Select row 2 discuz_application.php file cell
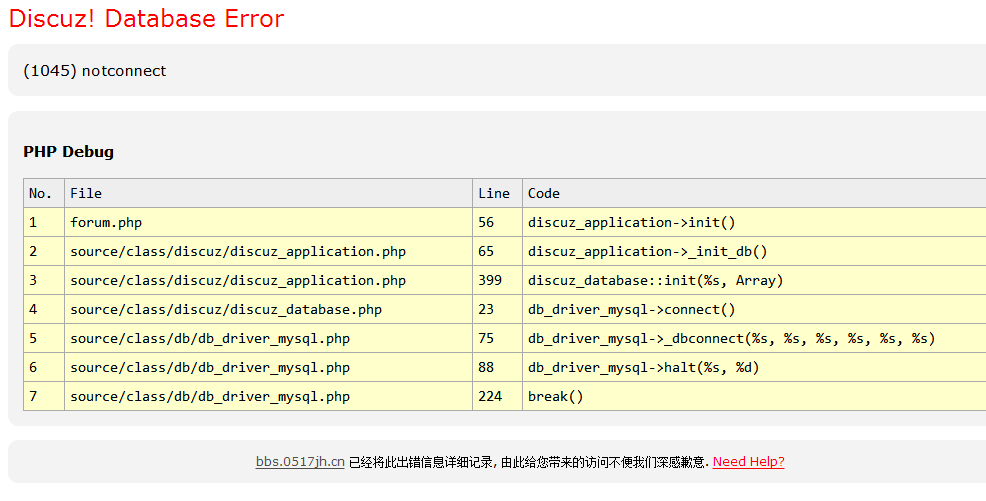This screenshot has width=986, height=501. point(269,251)
